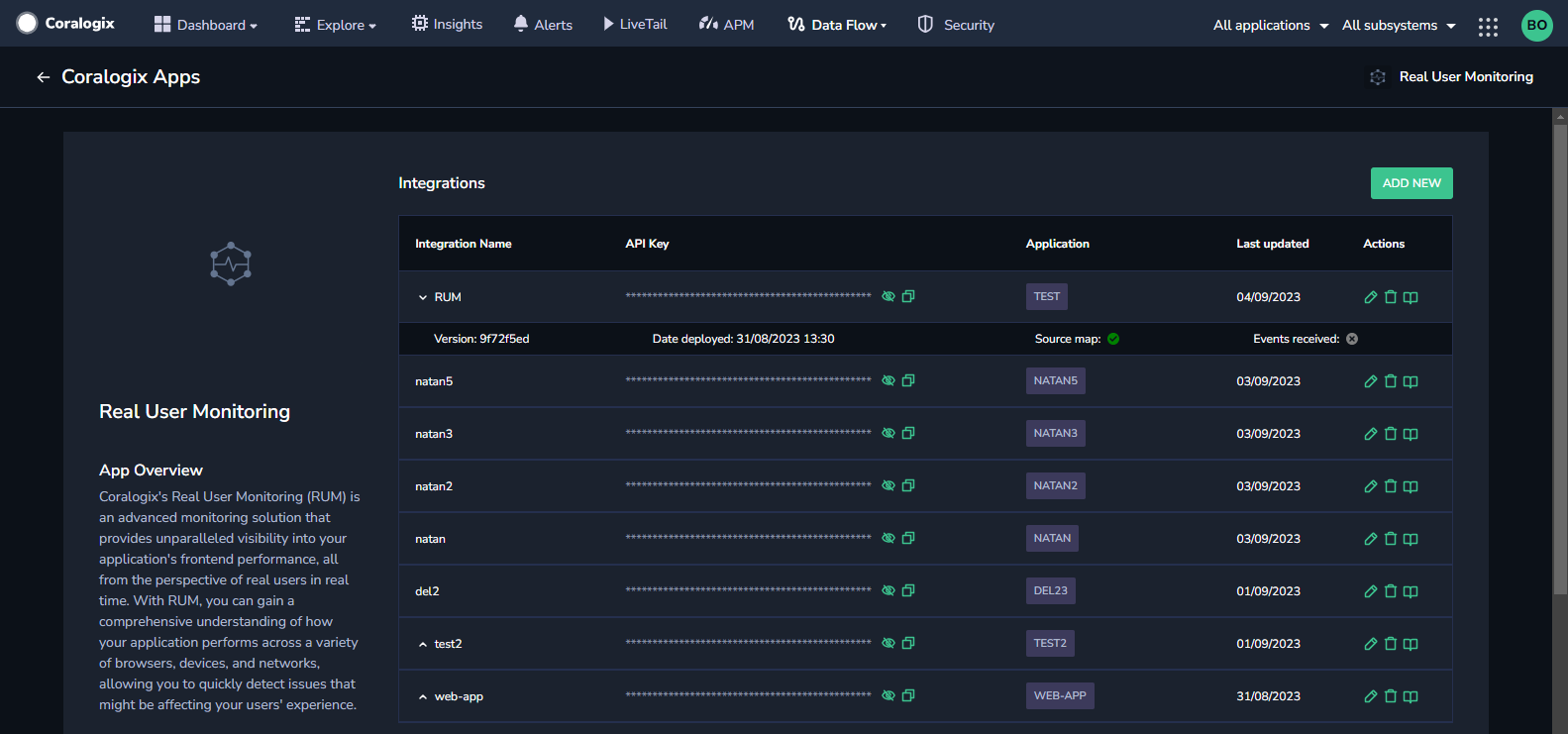Copy API key for natan3 integration
This screenshot has height=734, width=1568.
tap(908, 433)
